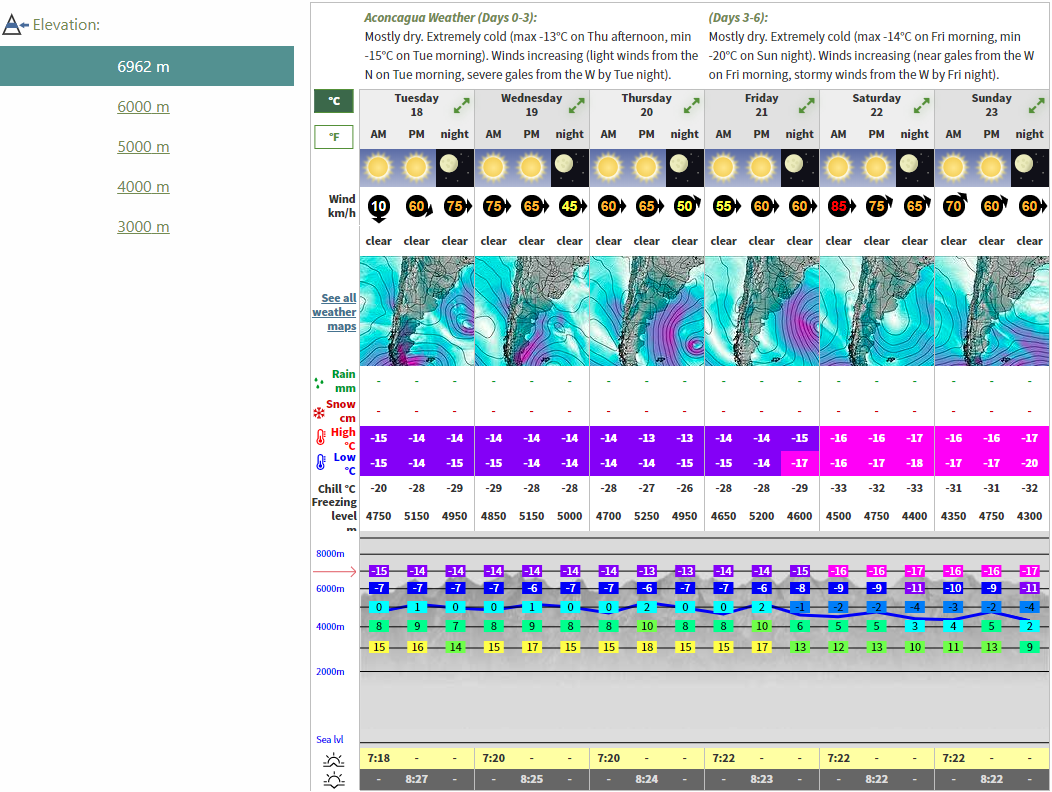The image size is (1052, 792).
Task: Open the Tuesday weather map thumbnail
Action: coord(416,311)
